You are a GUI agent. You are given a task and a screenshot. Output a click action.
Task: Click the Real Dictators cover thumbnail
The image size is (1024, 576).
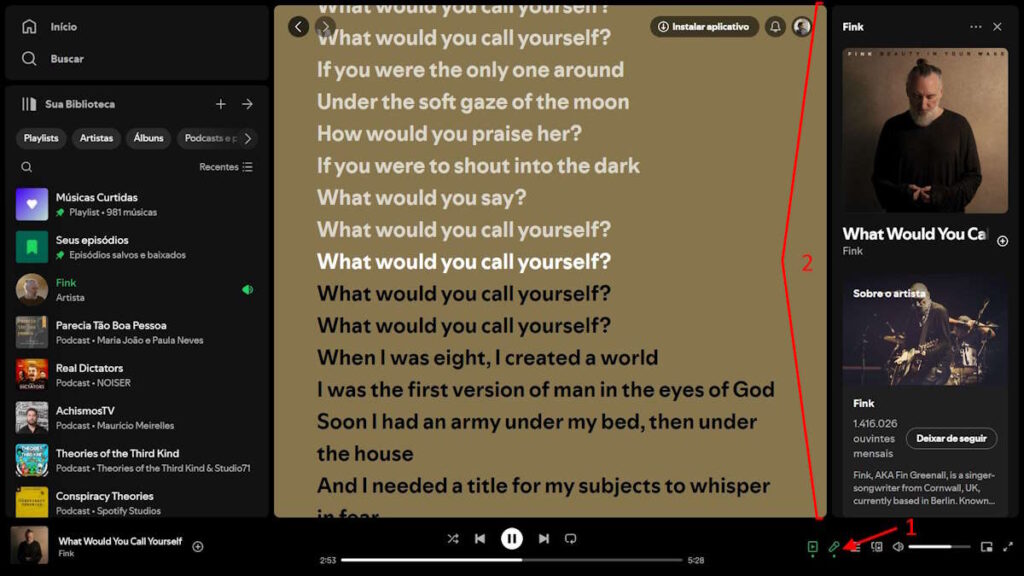(x=32, y=375)
